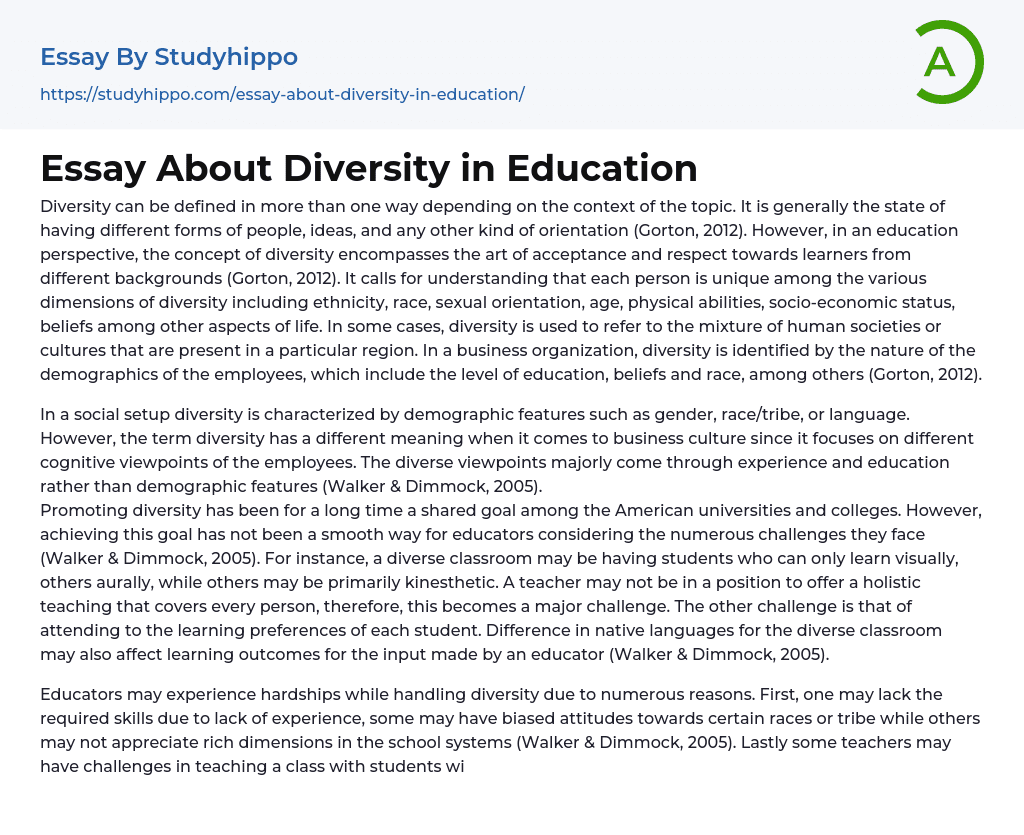The image size is (1024, 835).
Task: Click the "Essay By Studyhippo" header text
Action: [169, 57]
